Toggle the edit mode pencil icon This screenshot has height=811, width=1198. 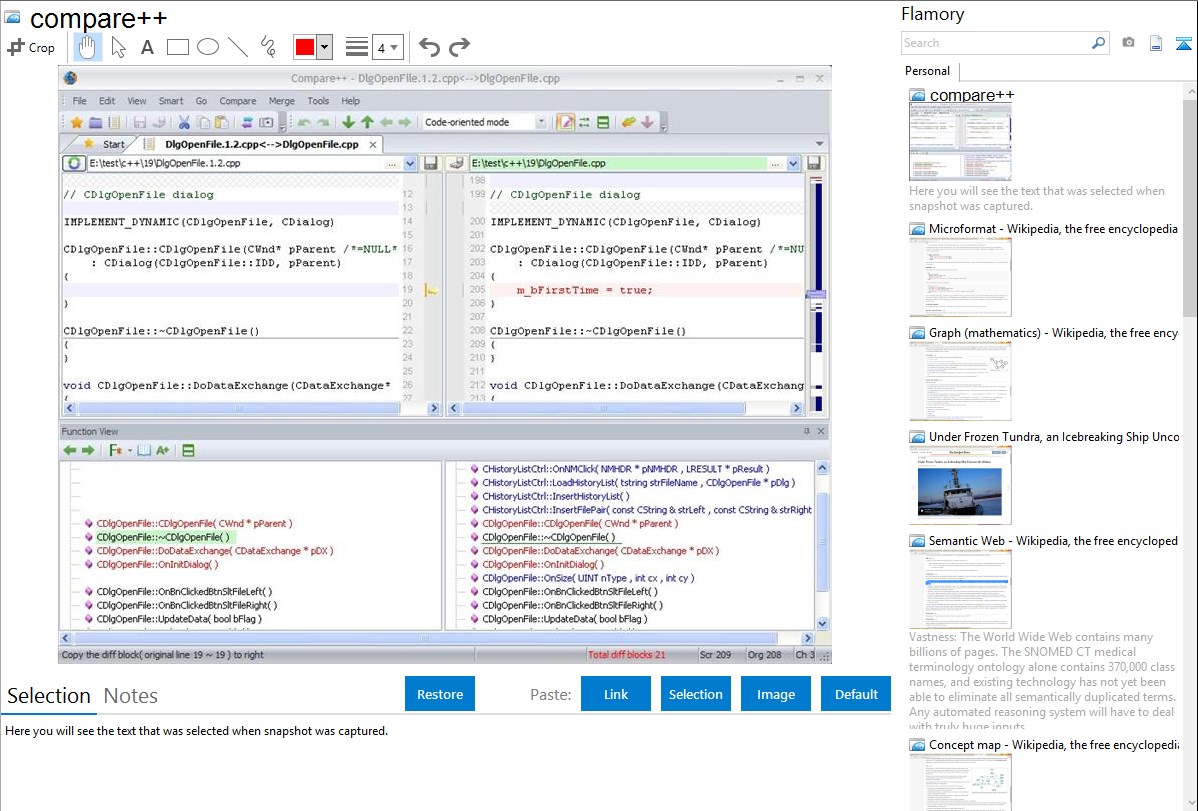click(565, 122)
